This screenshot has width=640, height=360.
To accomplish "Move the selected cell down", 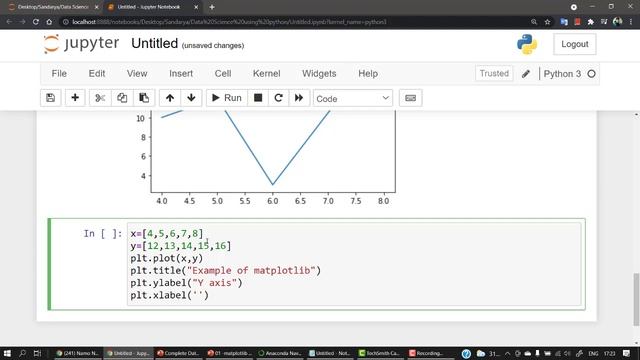I will 191,98.
